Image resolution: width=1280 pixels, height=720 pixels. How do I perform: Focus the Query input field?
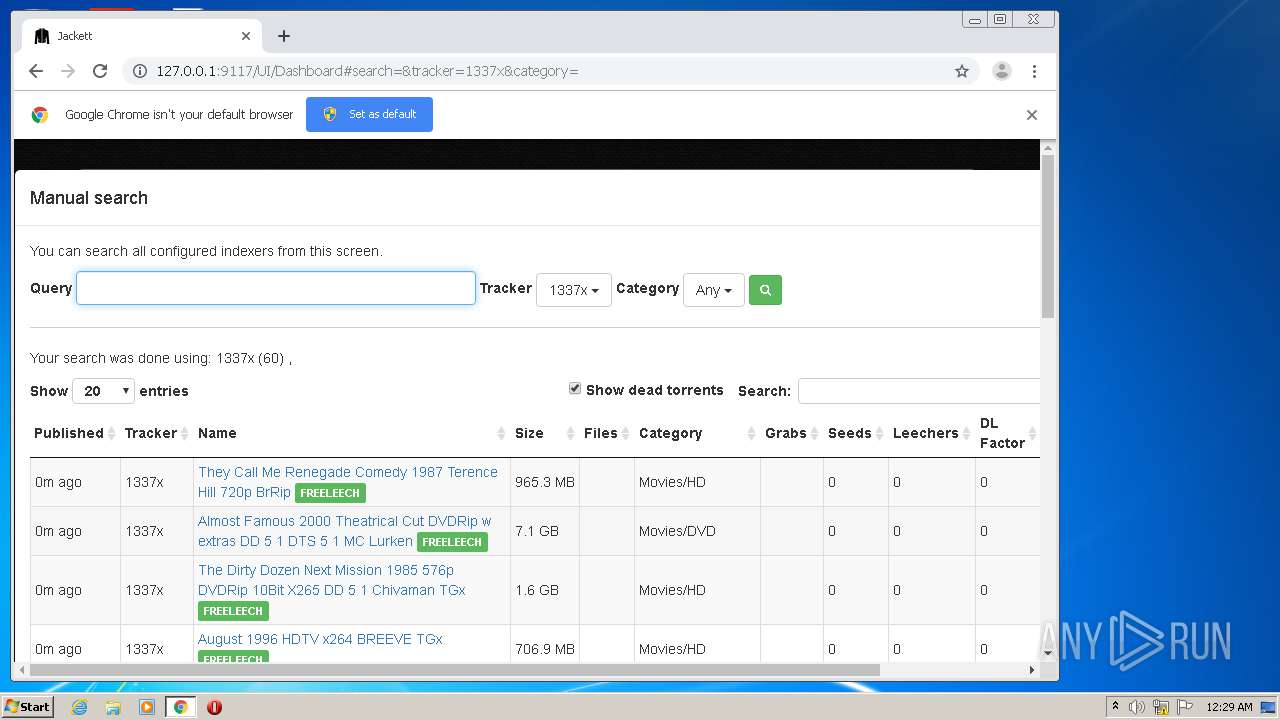point(276,288)
